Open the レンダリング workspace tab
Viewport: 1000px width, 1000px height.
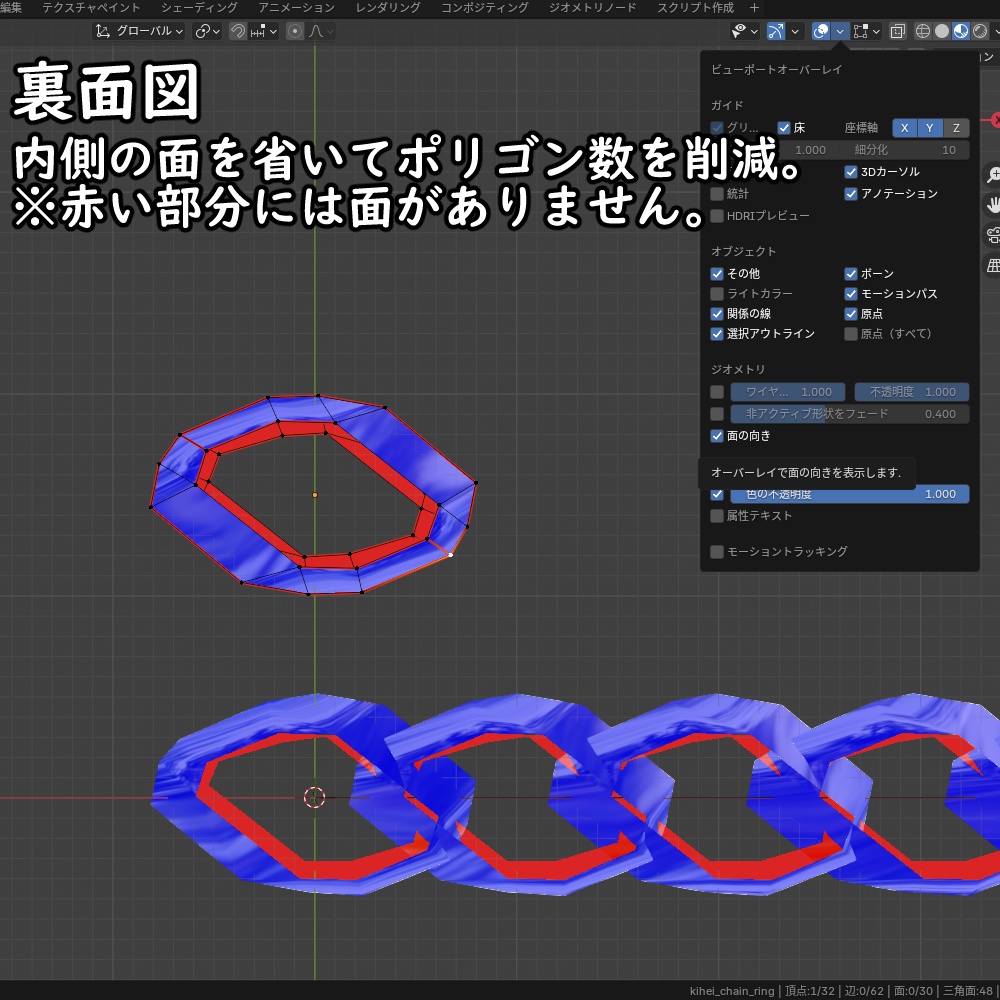pos(387,7)
